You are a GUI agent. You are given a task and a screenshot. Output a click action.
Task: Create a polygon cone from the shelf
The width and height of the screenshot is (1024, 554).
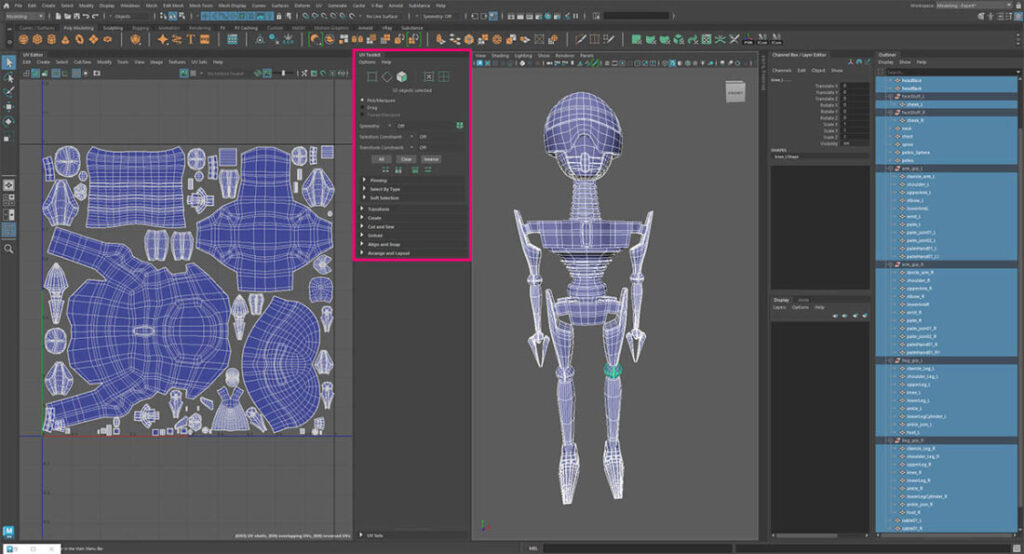click(65, 40)
